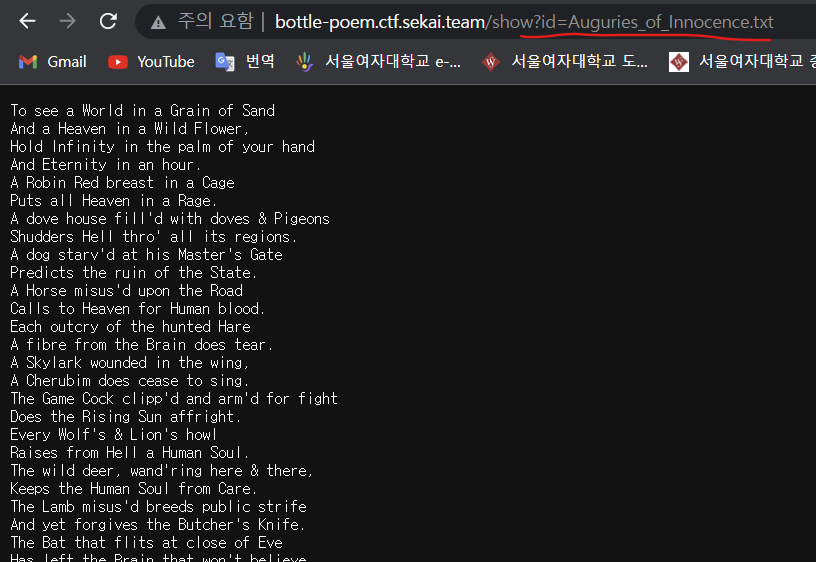The image size is (816, 562).
Task: Open the Gmail bookmark icon
Action: tap(28, 62)
